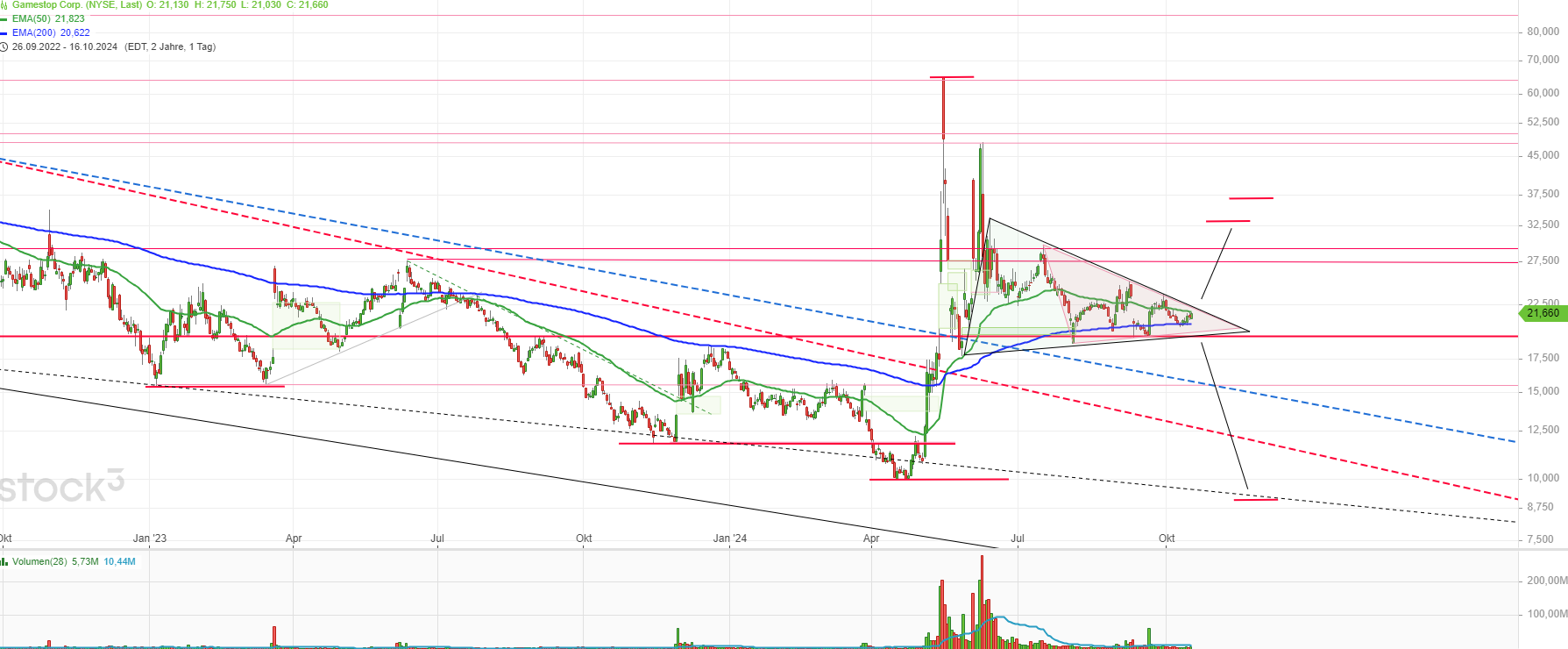Click the 27,500 price axis label
This screenshot has height=649, width=1568.
pyautogui.click(x=1543, y=260)
